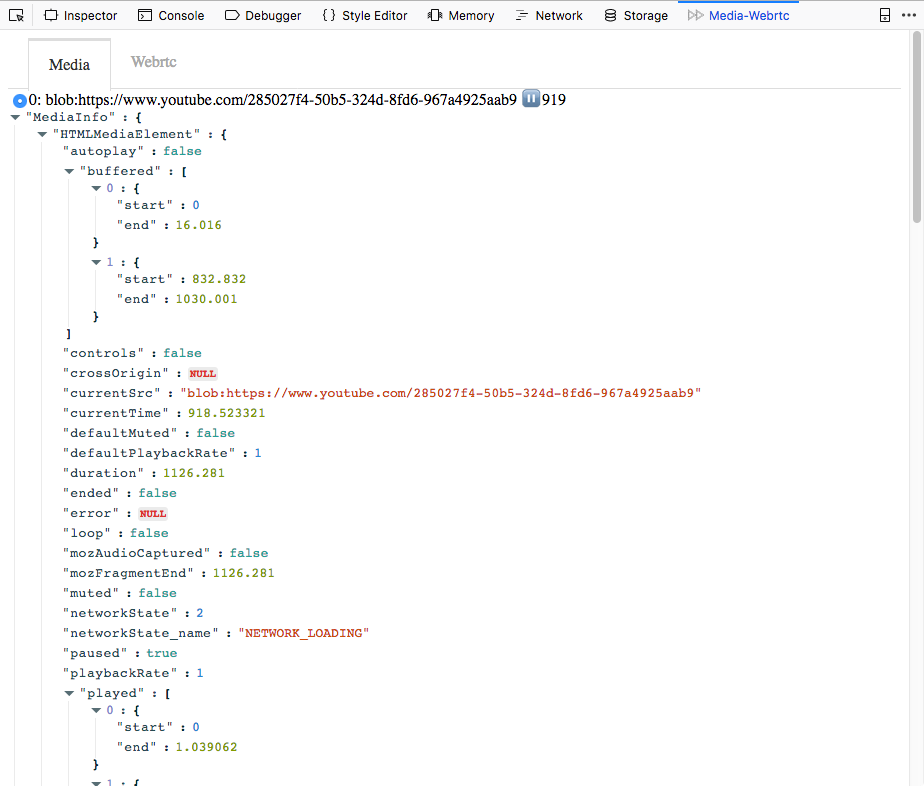This screenshot has height=786, width=924.
Task: Collapse the HTMLMediaElement node
Action: click(x=42, y=134)
